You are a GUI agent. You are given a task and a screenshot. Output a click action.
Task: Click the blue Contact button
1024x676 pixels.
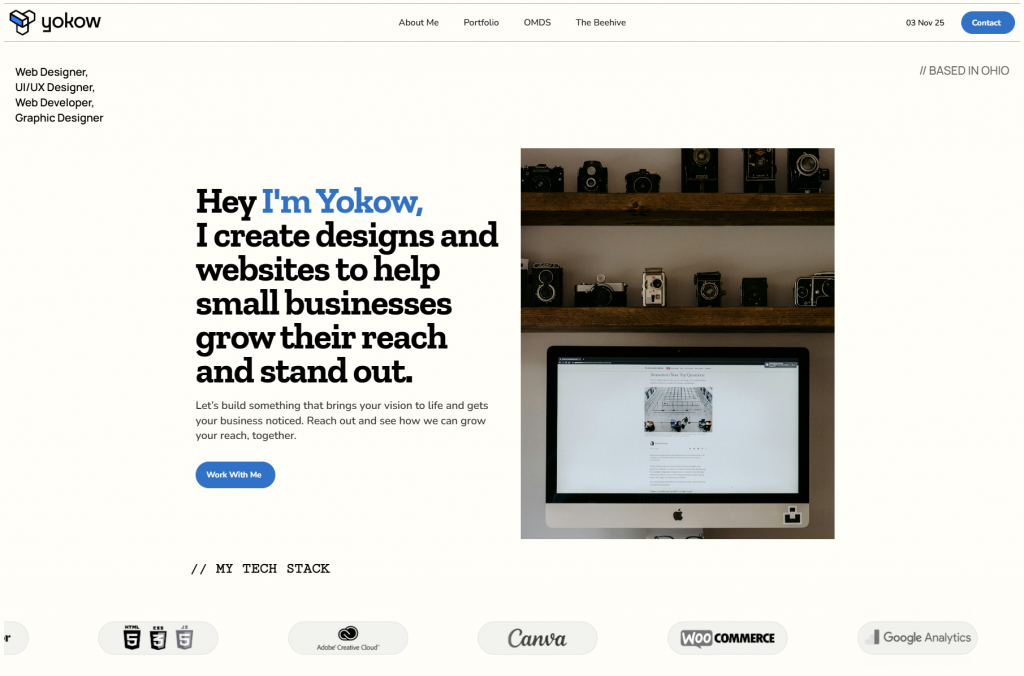pyautogui.click(x=987, y=23)
